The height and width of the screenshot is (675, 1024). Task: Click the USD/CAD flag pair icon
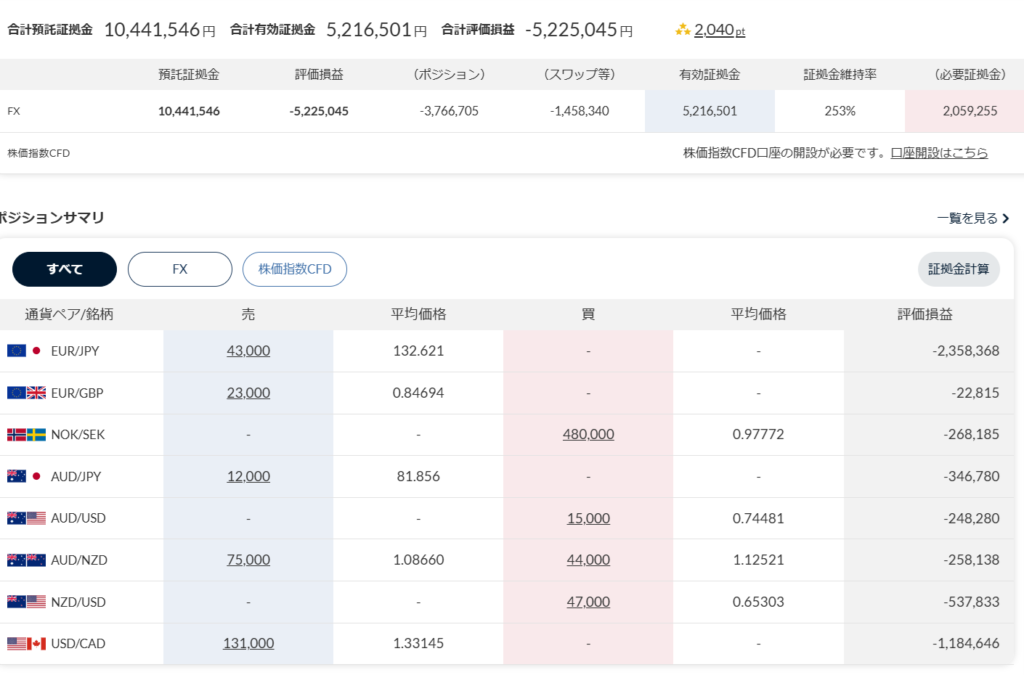pyautogui.click(x=26, y=644)
